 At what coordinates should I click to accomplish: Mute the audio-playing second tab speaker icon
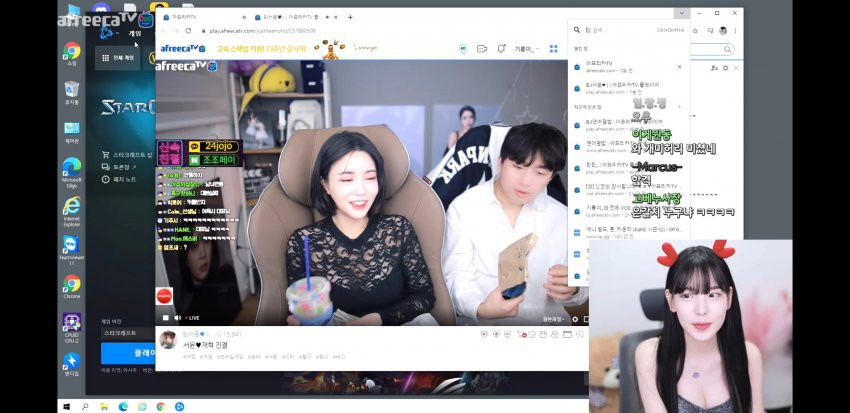click(x=327, y=17)
